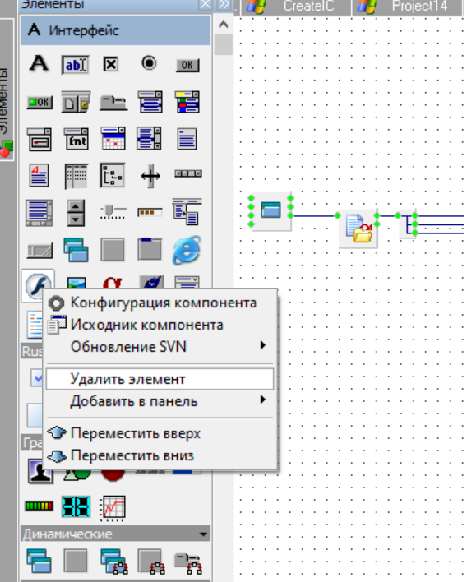
Task: Pick the checkbox component in palette
Action: [111, 65]
